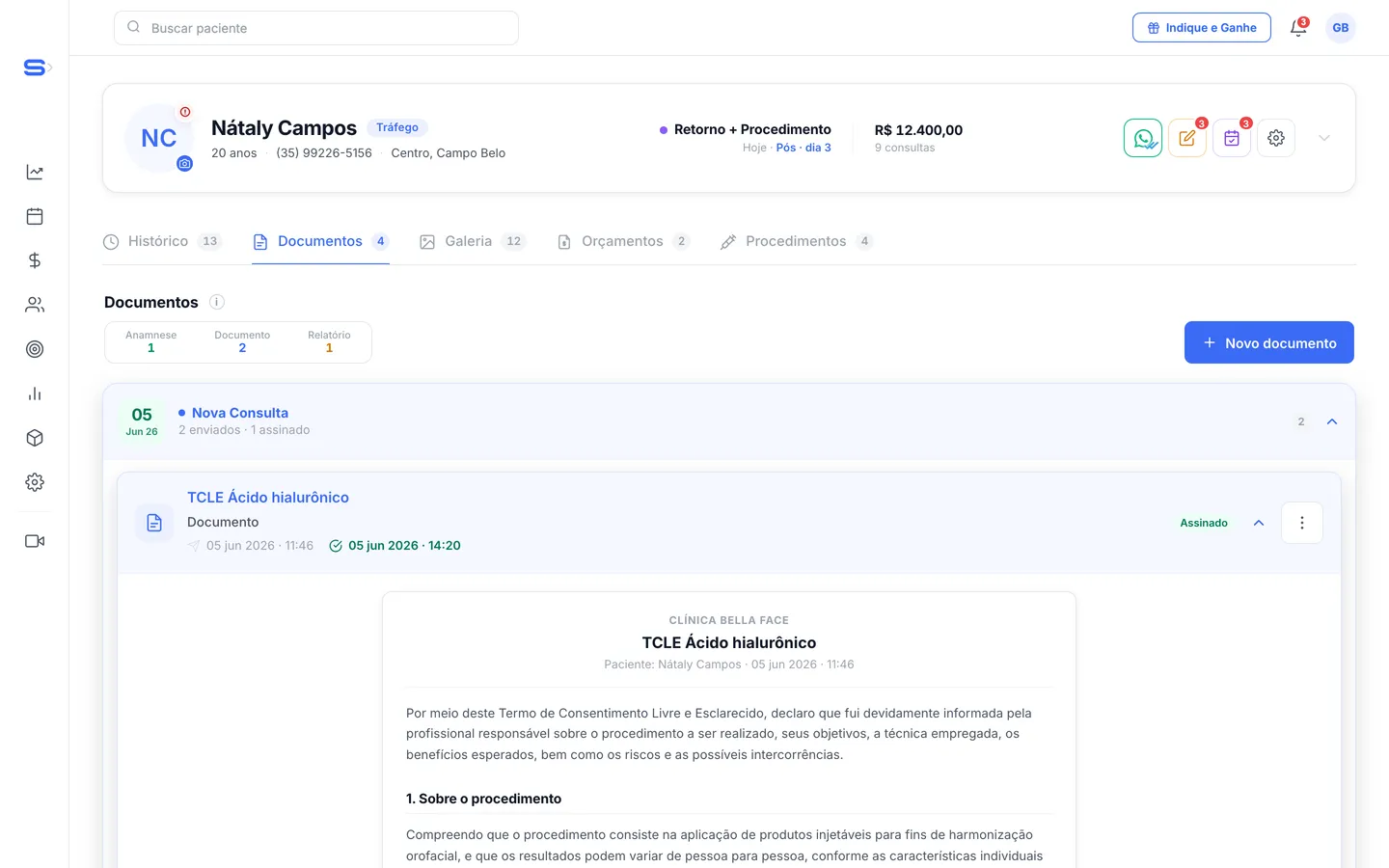Click the notification bell icon

click(1298, 28)
